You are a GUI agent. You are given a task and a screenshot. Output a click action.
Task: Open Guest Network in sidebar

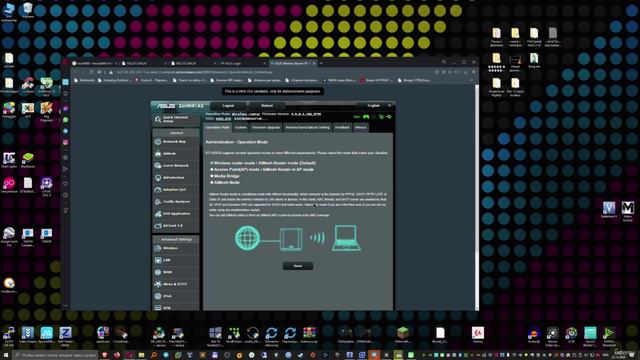point(176,165)
